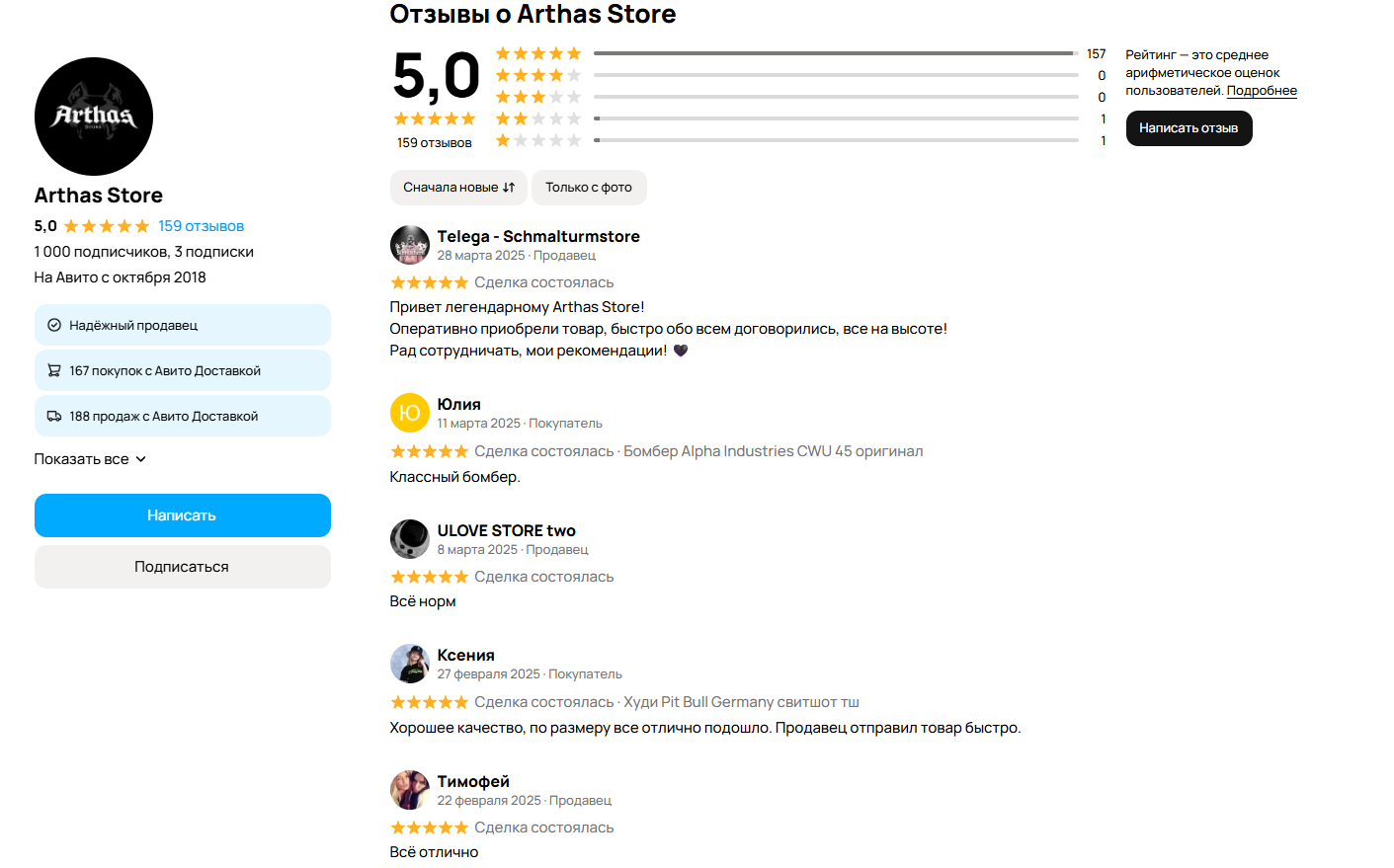Screen dimensions: 1394x868
Task: Click the Подписаться subscribe button
Action: click(182, 566)
